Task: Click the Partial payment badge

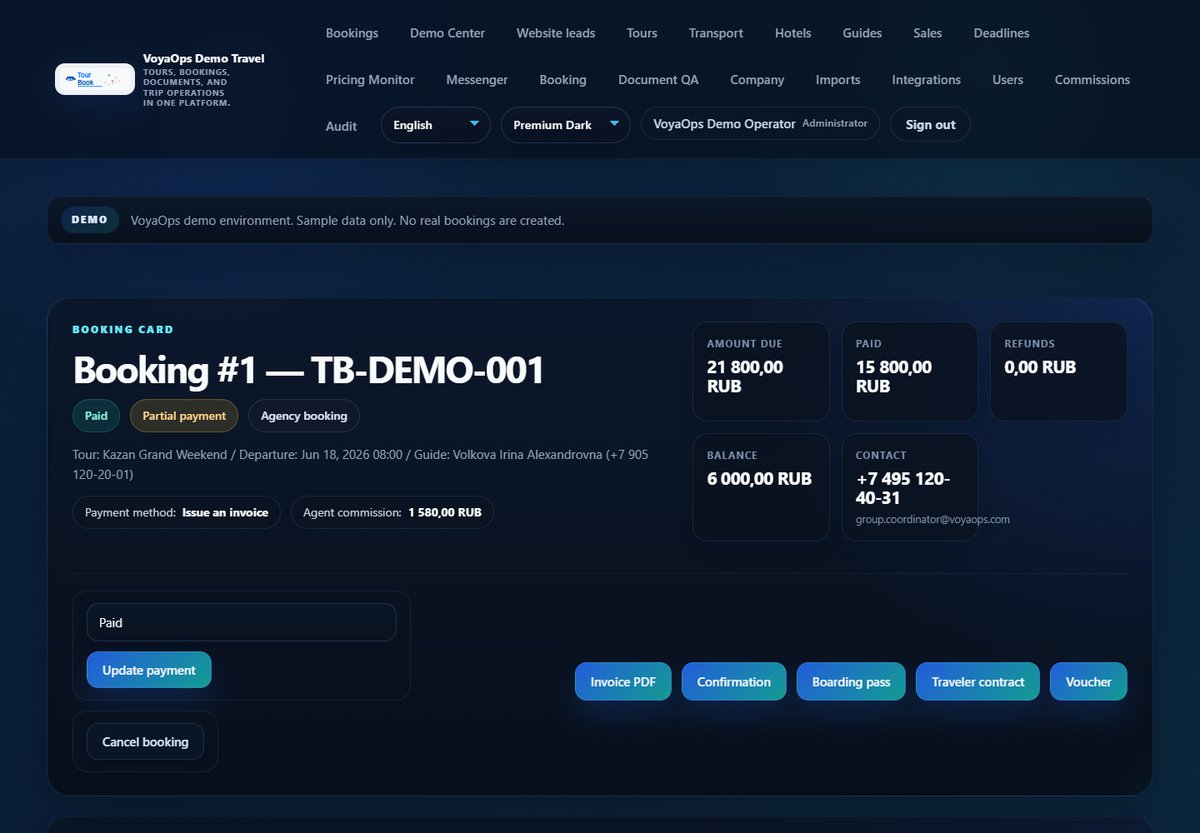Action: 184,416
